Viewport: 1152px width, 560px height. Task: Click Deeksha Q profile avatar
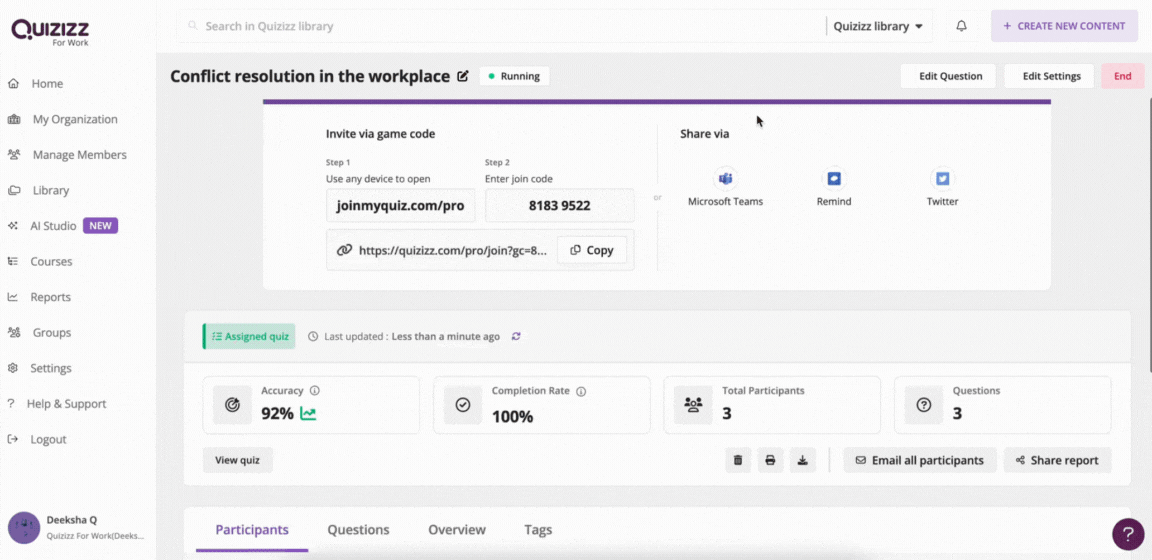coord(24,528)
